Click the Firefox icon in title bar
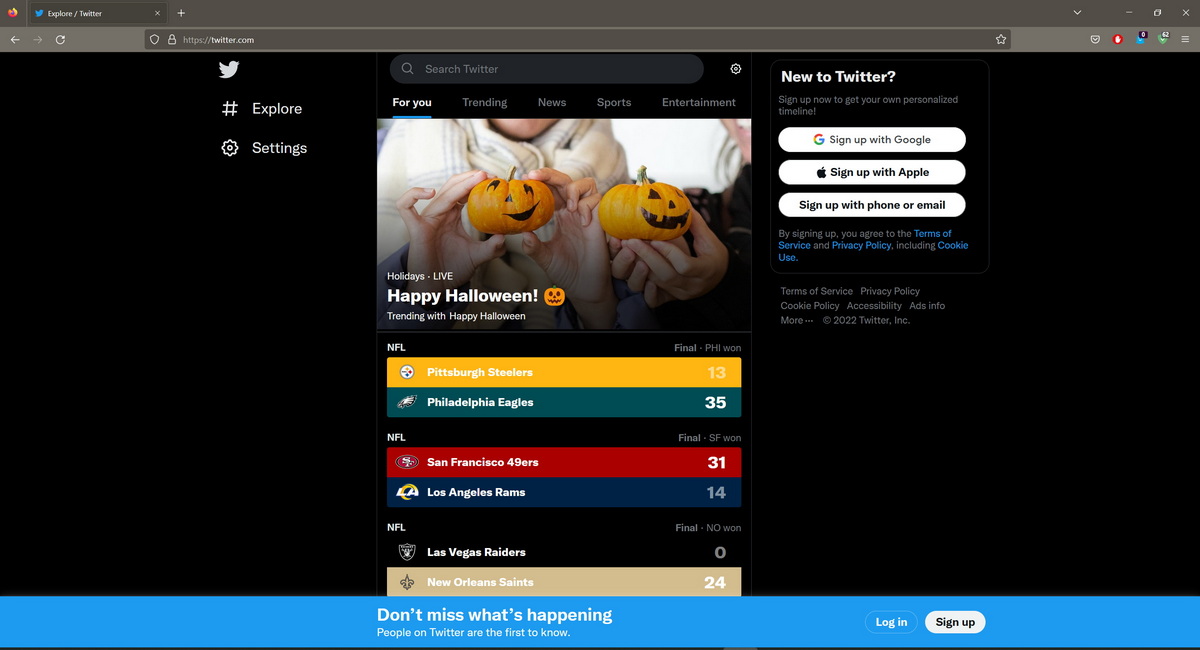 (x=12, y=13)
